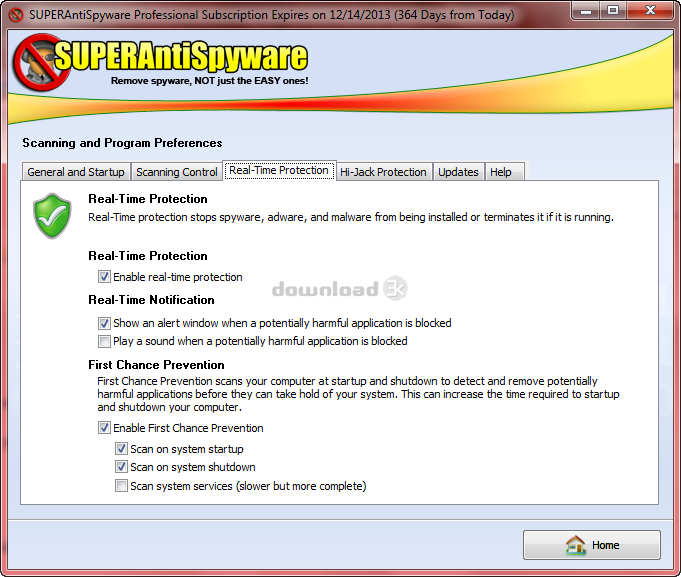Viewport: 681px width, 577px height.
Task: Click the 'Remove spyware, NOT just the EASY ones!' tagline
Action: tap(210, 81)
